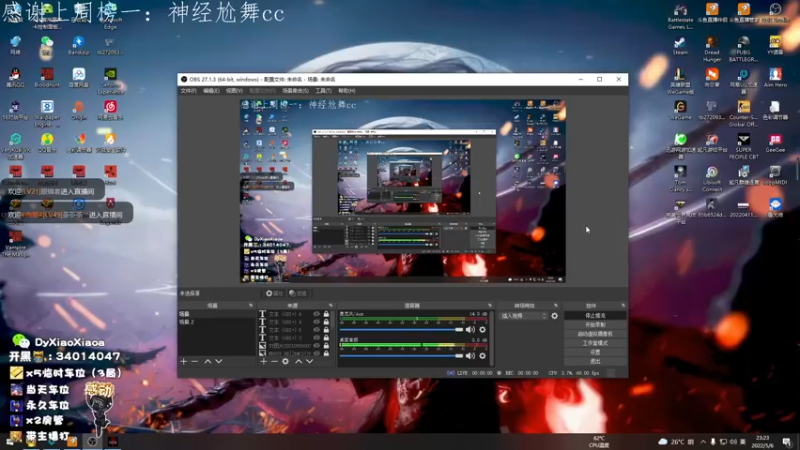Toggle lock on the bottom sources row
The image size is (800, 450).
[326, 353]
